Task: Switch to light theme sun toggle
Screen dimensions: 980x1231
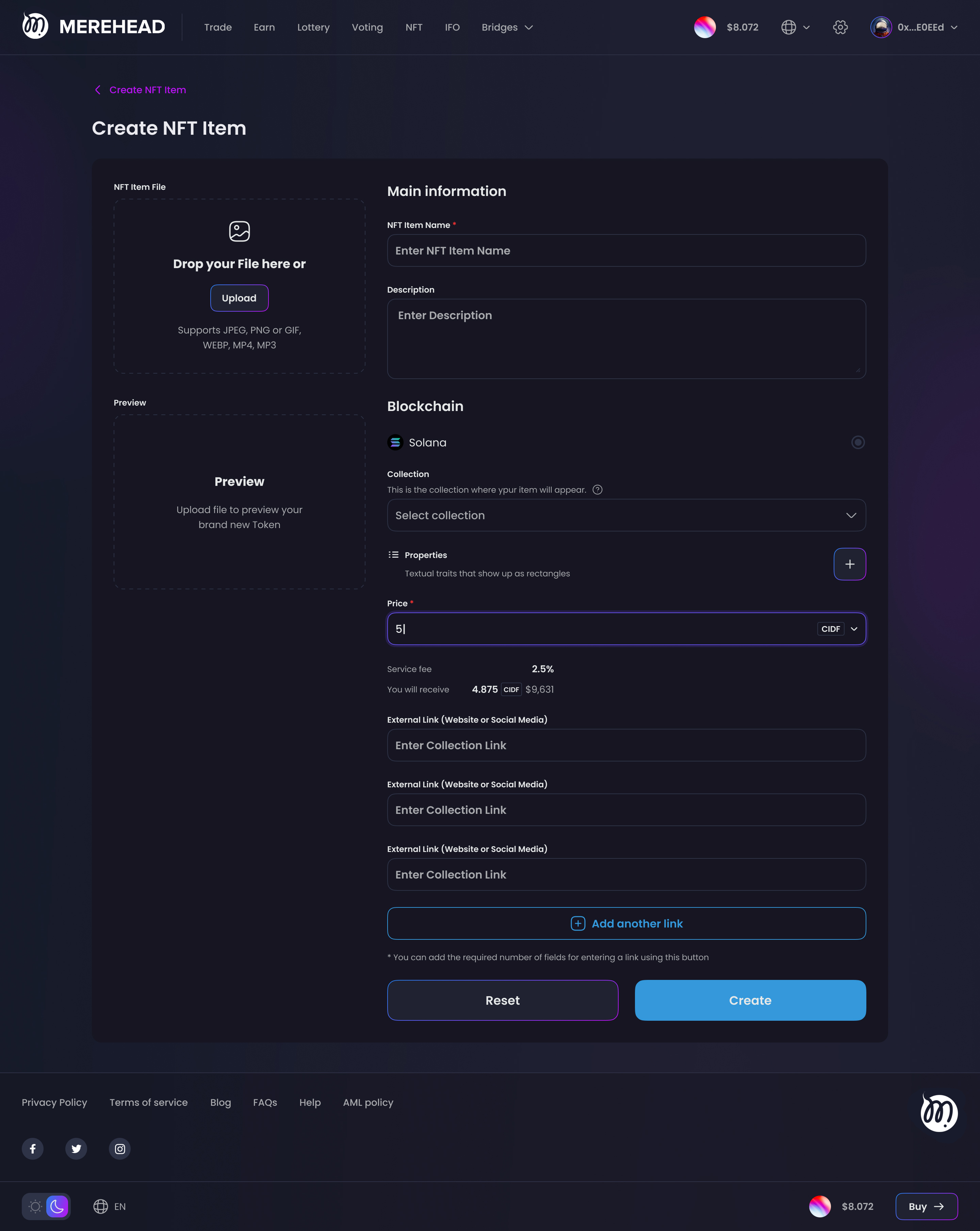Action: pos(35,1207)
